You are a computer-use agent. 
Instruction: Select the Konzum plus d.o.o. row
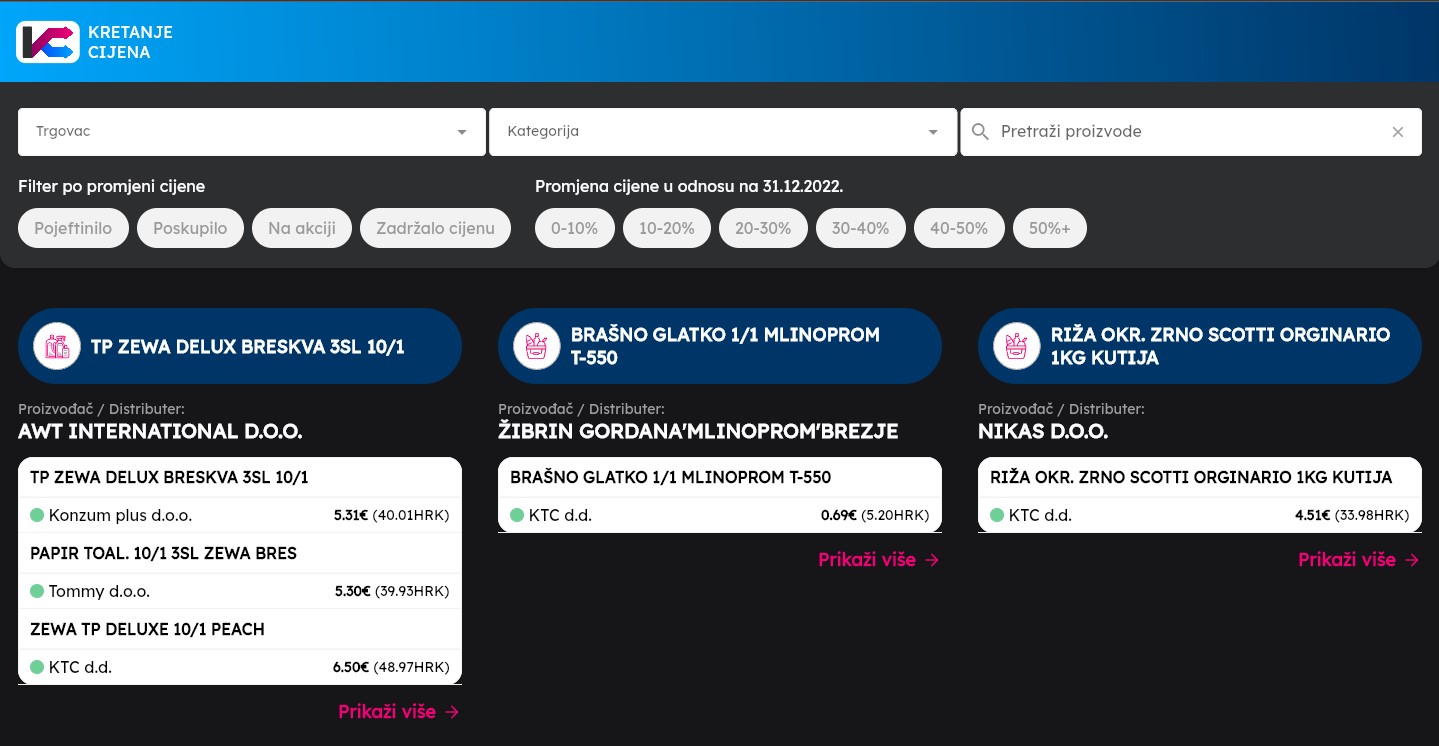(x=240, y=515)
